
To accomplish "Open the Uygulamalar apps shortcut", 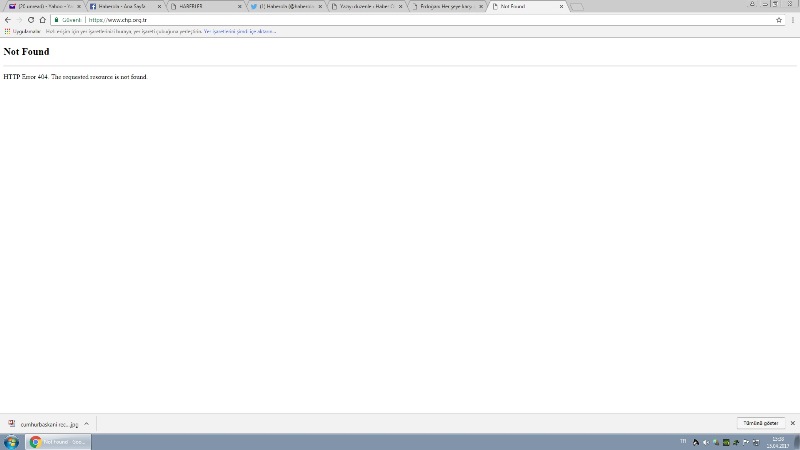I will pyautogui.click(x=22, y=31).
